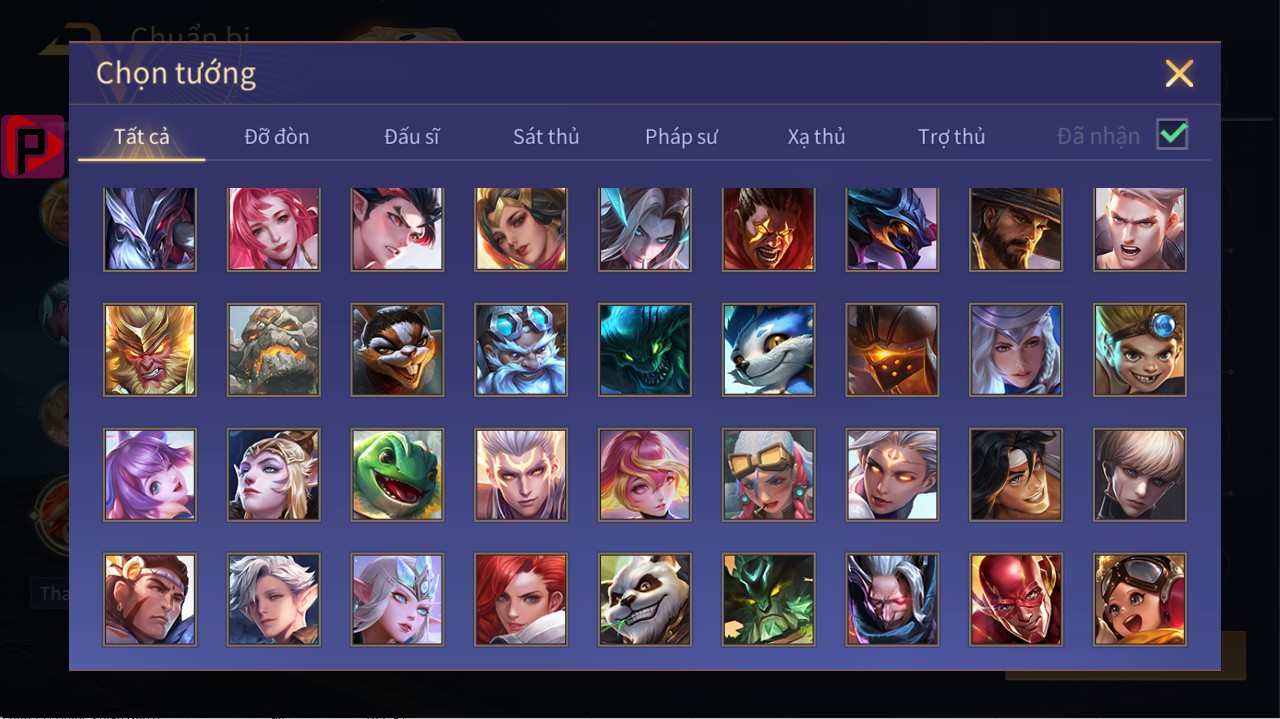Pick the red-suited Flash hero portrait
This screenshot has width=1280, height=719.
pos(1016,599)
